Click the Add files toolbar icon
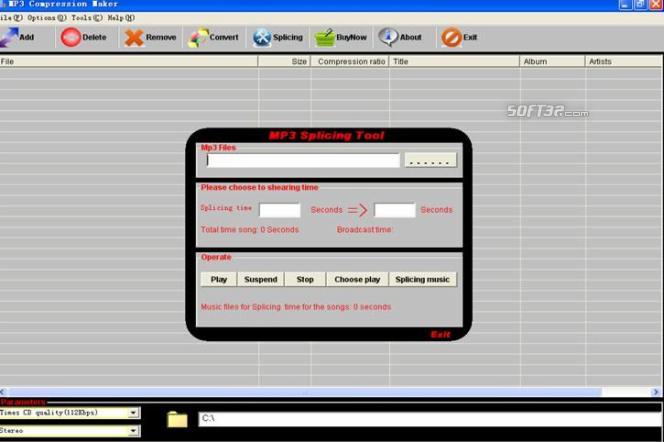The height and width of the screenshot is (442, 664). click(9, 37)
